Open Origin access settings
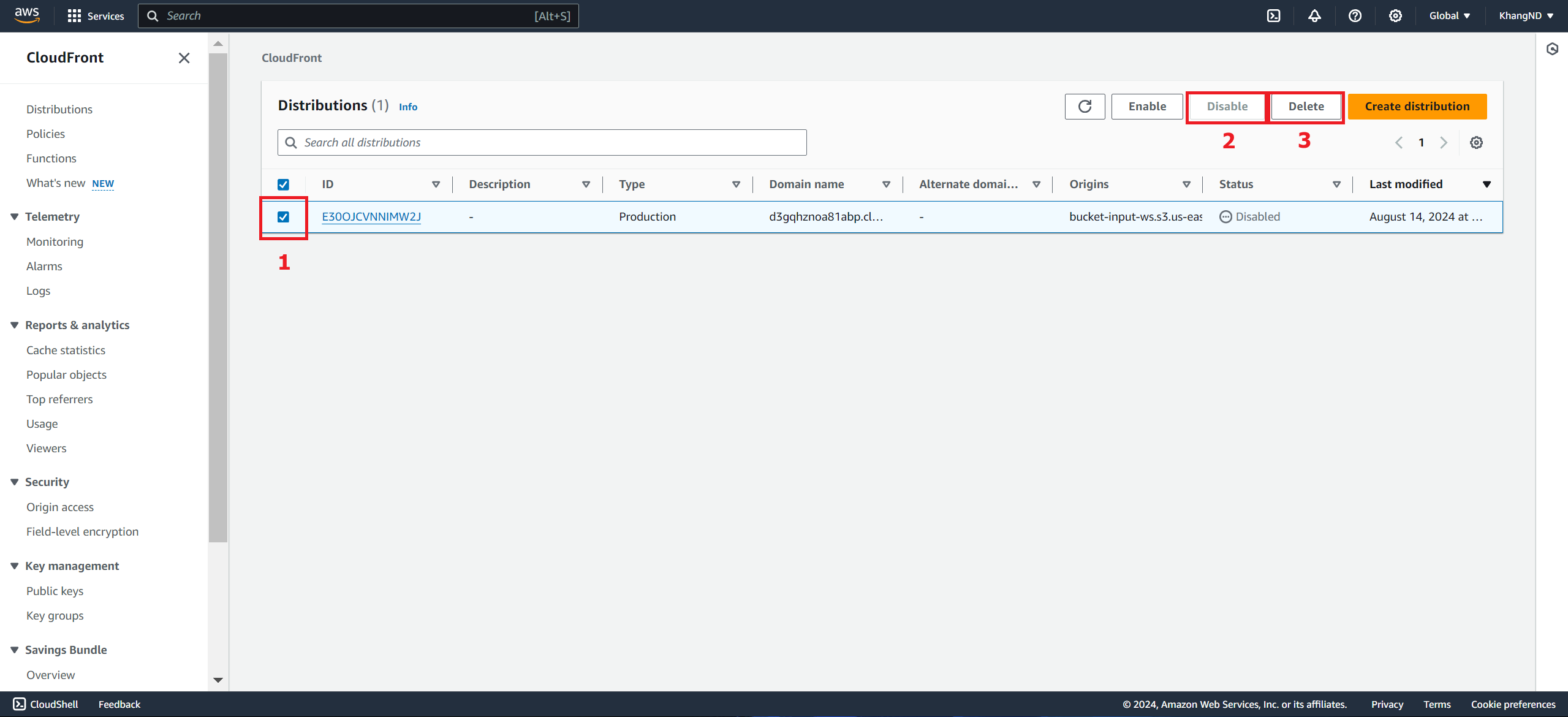This screenshot has height=717, width=1568. tap(60, 507)
